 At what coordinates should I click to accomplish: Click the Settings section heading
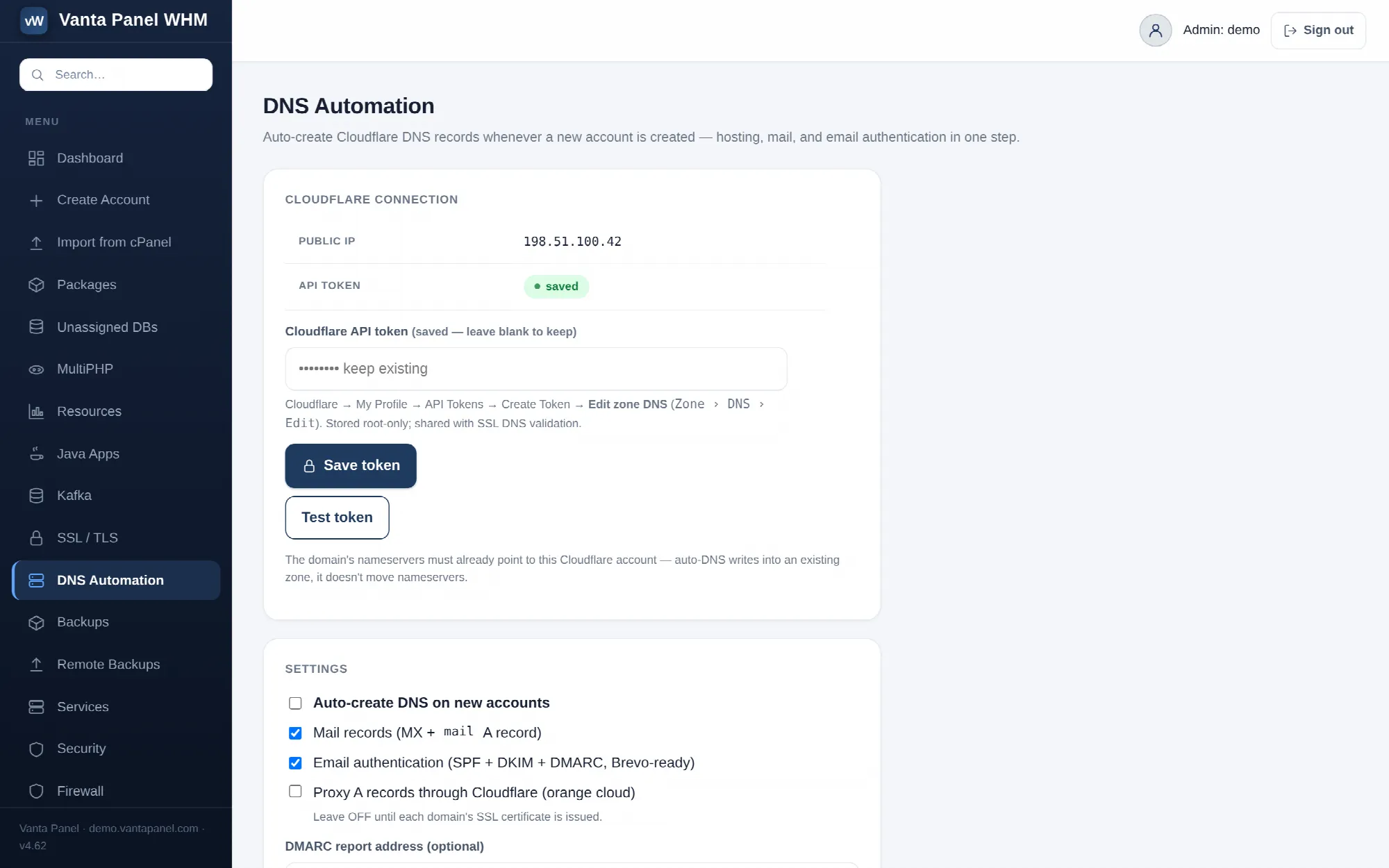click(316, 669)
